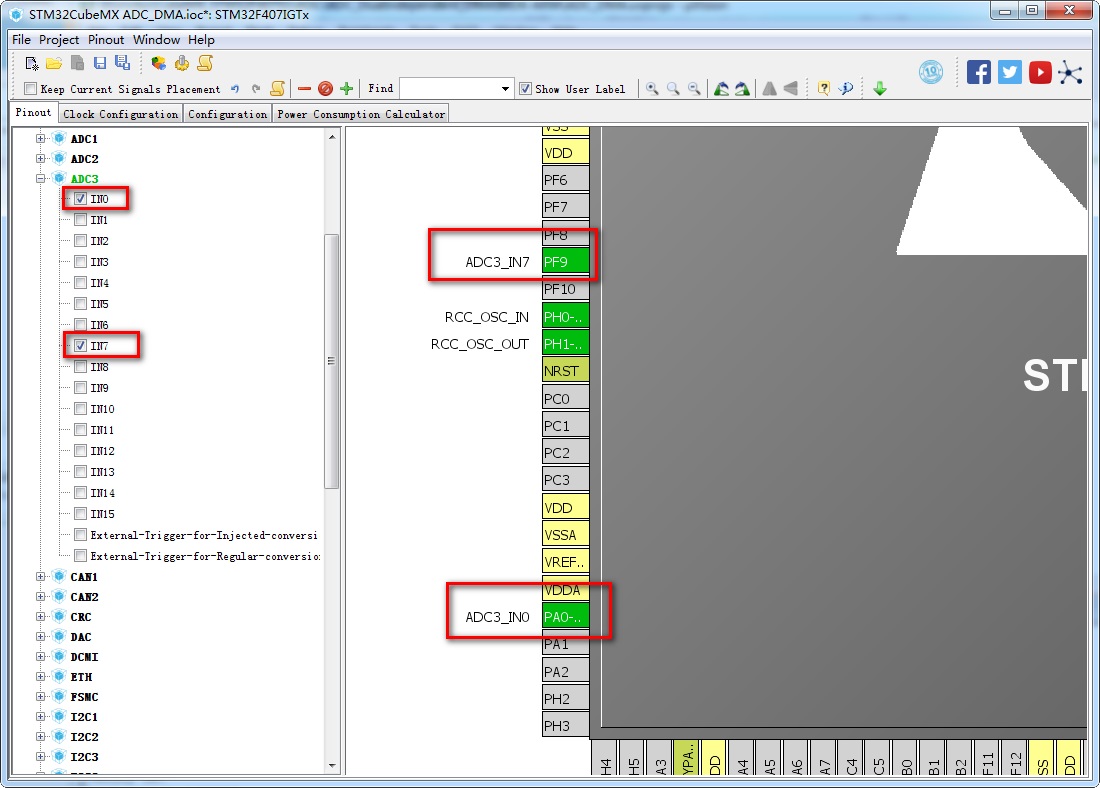Create a new project
This screenshot has width=1100, height=788.
pyautogui.click(x=32, y=62)
